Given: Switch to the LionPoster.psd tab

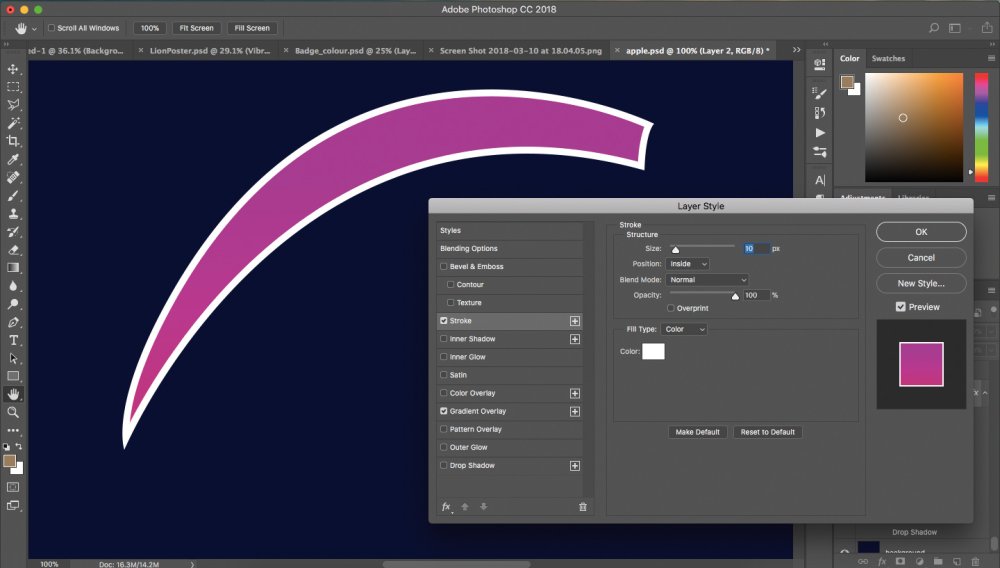Looking at the screenshot, I should coord(210,50).
